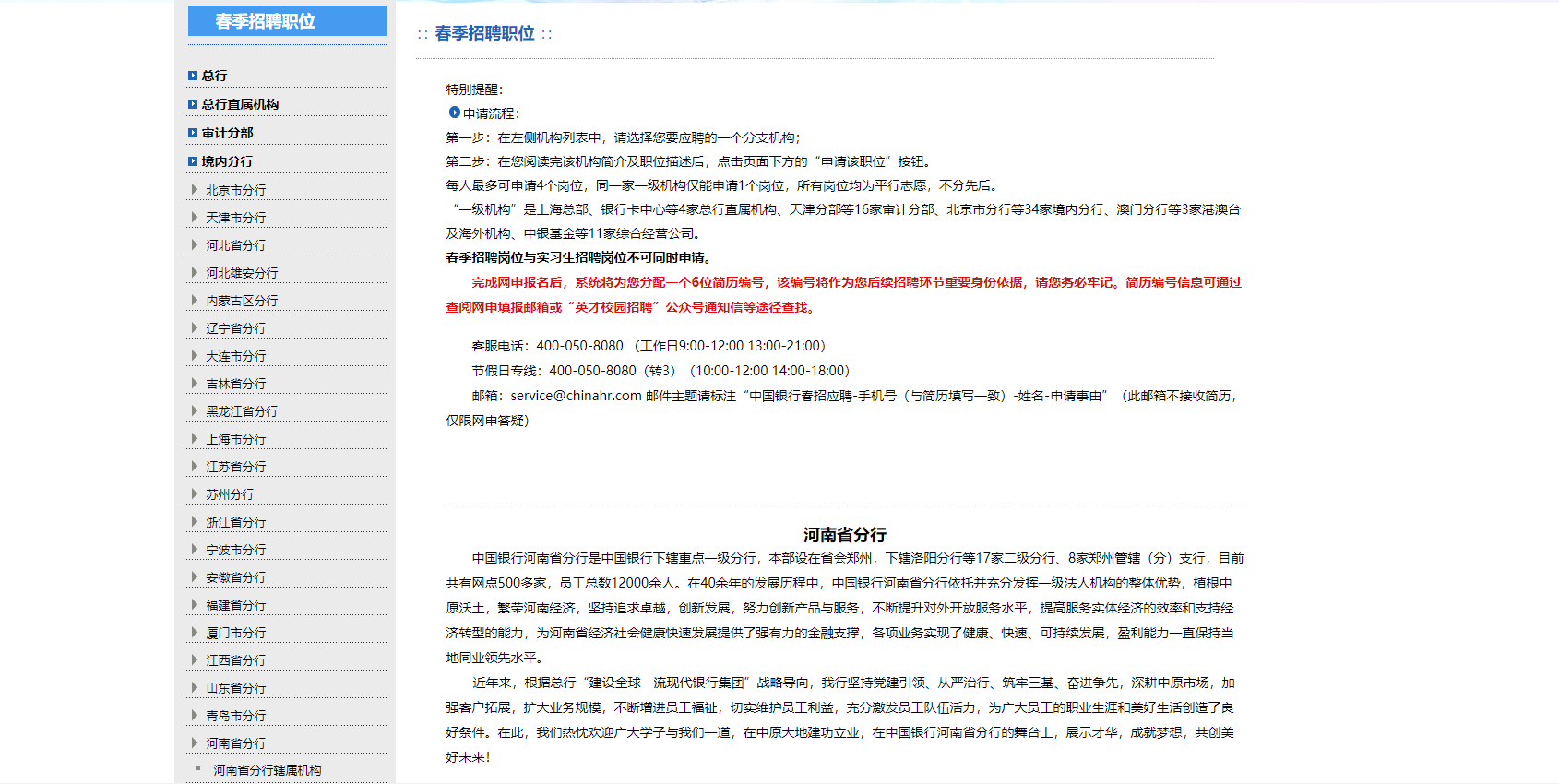Select 山东省分行 in the branch list
The height and width of the screenshot is (784, 1559).
235,688
